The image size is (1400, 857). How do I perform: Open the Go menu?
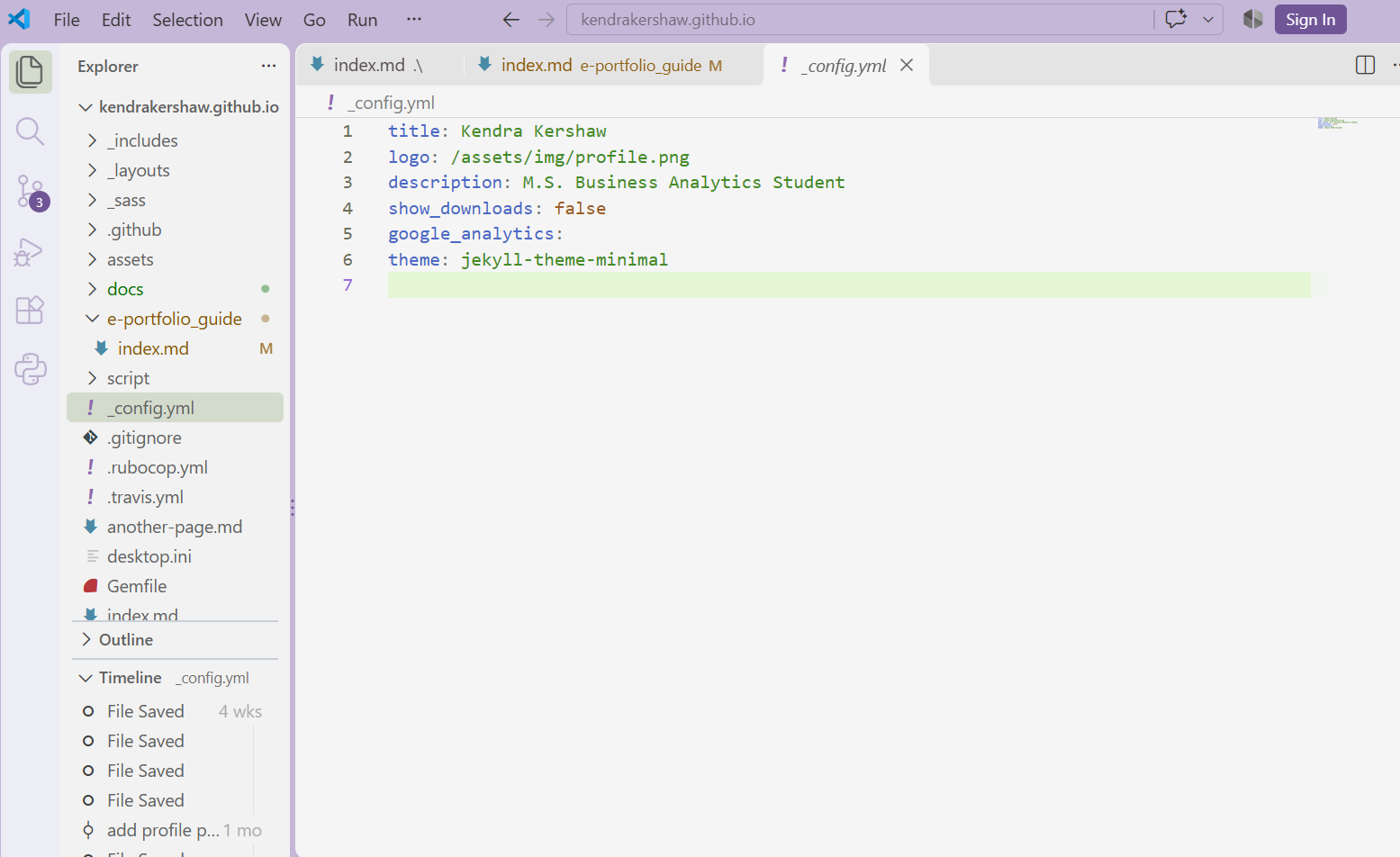pyautogui.click(x=314, y=20)
